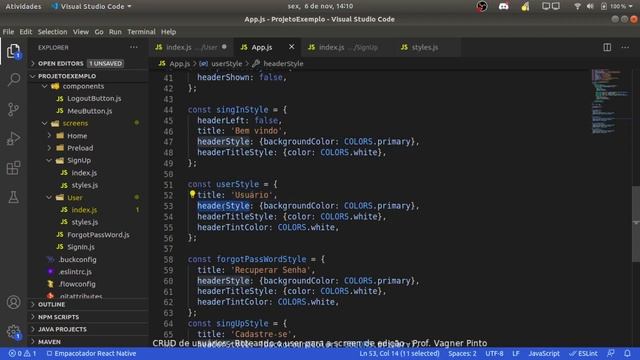Expand the Maven section
Viewport: 640px width, 360px height.
pyautogui.click(x=88, y=342)
